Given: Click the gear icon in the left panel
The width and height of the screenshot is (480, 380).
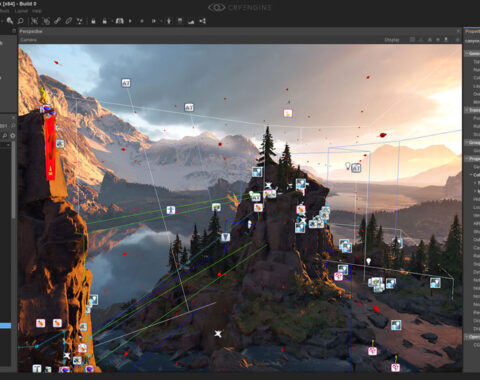Looking at the screenshot, I should click(13, 136).
